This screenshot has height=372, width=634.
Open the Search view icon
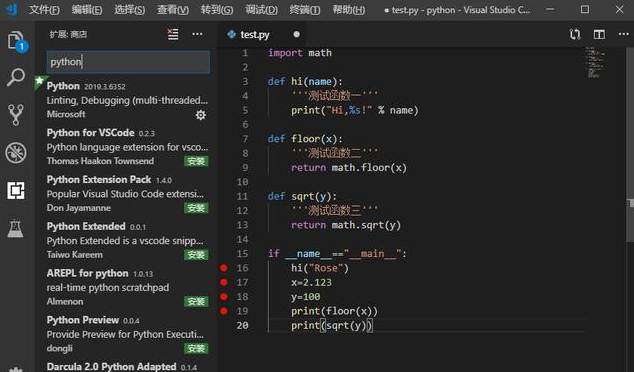[x=16, y=78]
